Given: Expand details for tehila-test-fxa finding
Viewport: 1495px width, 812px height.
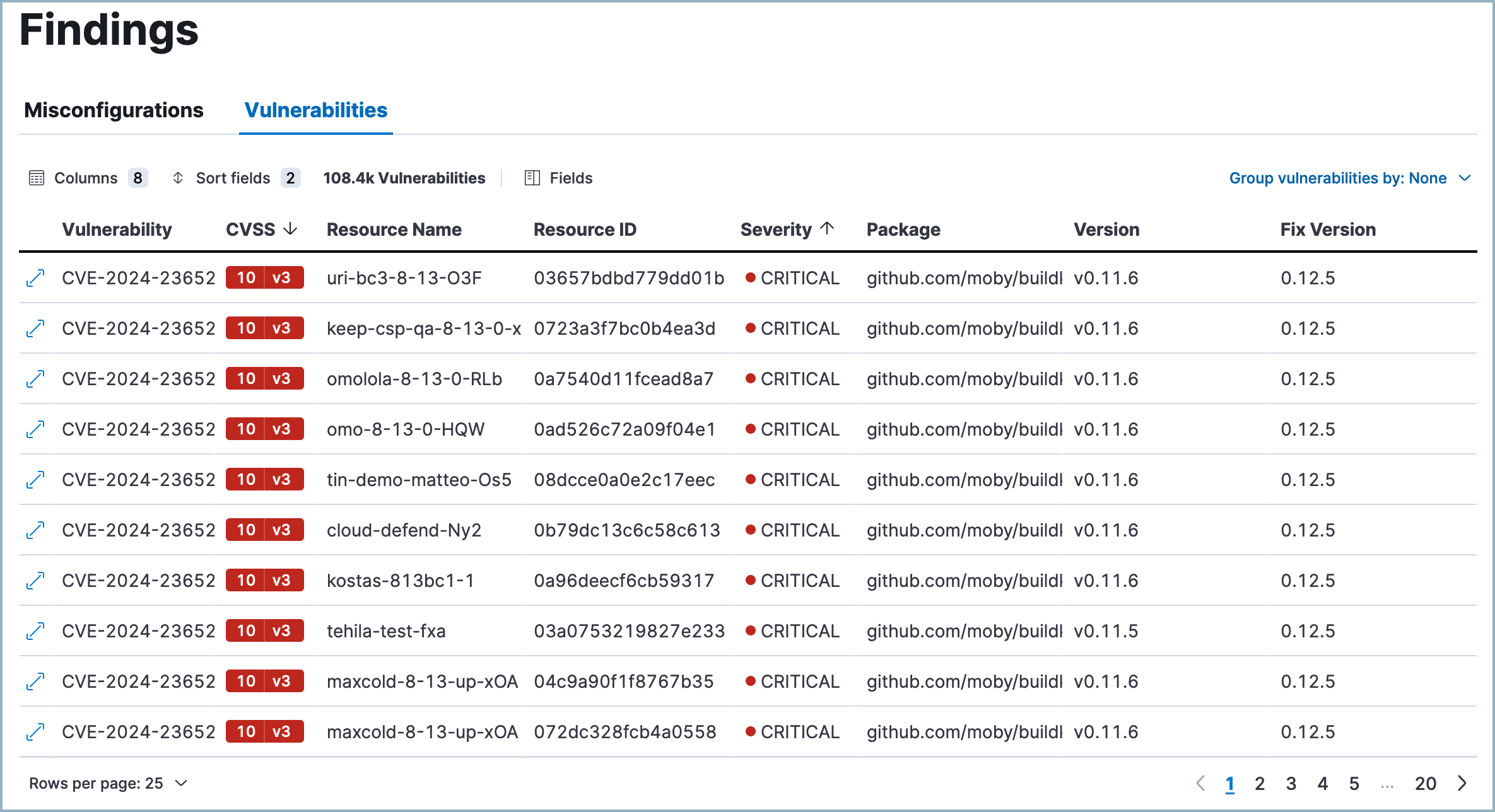Looking at the screenshot, I should pyautogui.click(x=35, y=630).
